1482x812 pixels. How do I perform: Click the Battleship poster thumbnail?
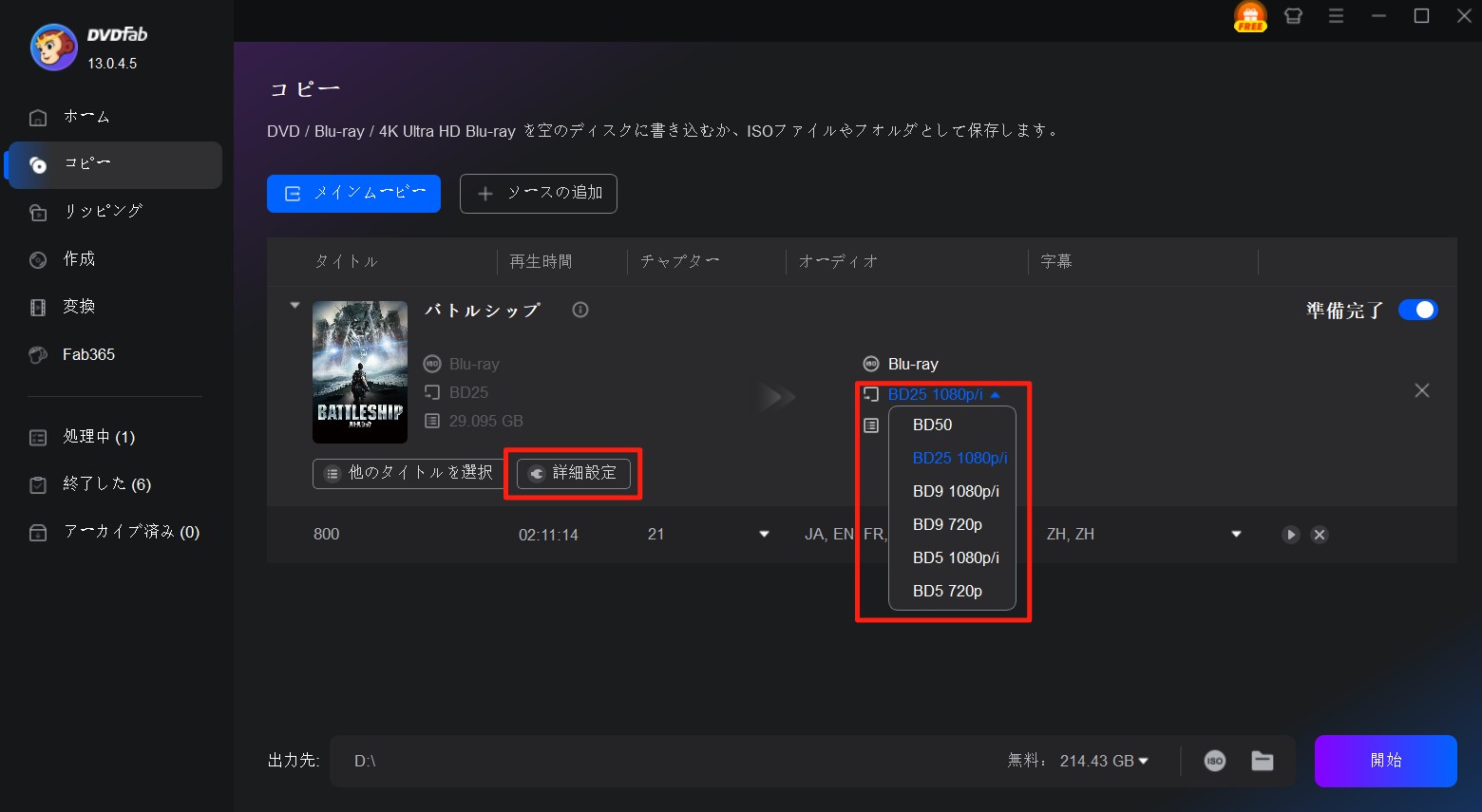[360, 372]
